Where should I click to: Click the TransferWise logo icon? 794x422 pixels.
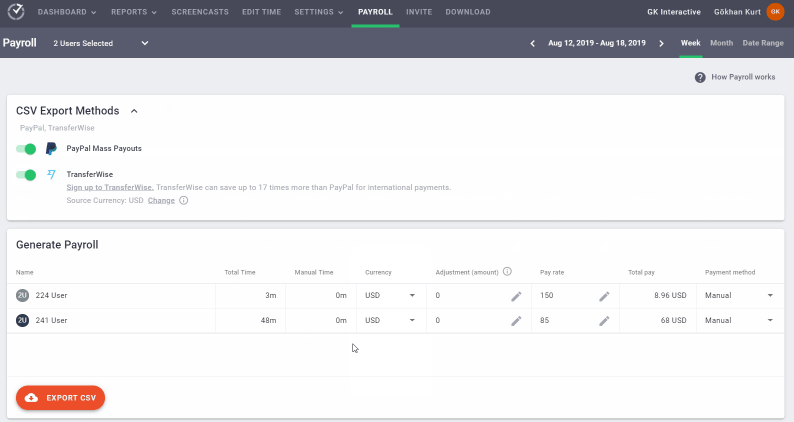tap(51, 174)
